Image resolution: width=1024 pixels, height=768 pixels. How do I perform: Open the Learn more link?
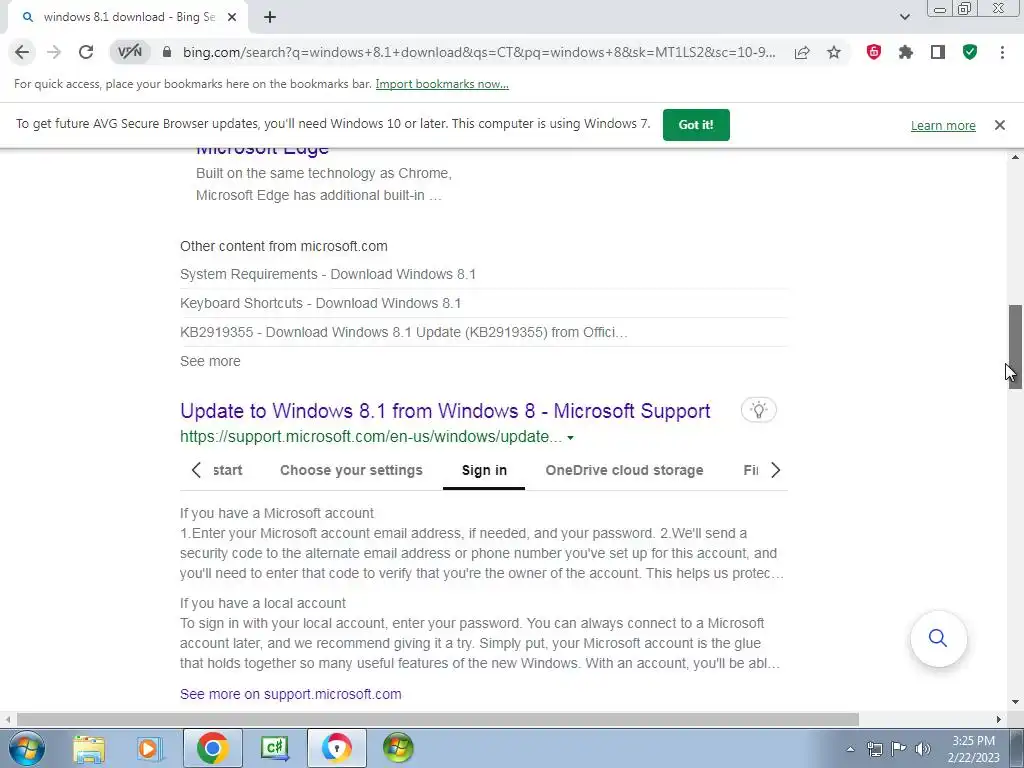point(943,125)
